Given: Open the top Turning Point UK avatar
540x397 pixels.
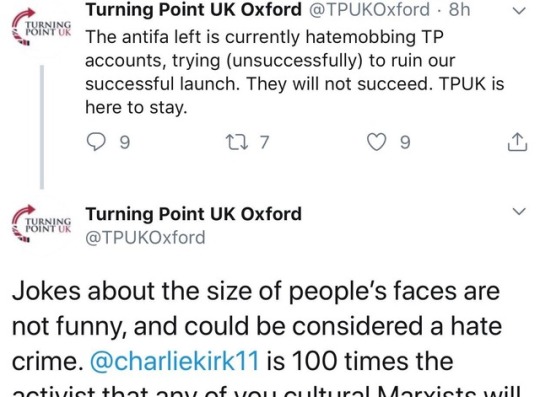Looking at the screenshot, I should click(41, 28).
